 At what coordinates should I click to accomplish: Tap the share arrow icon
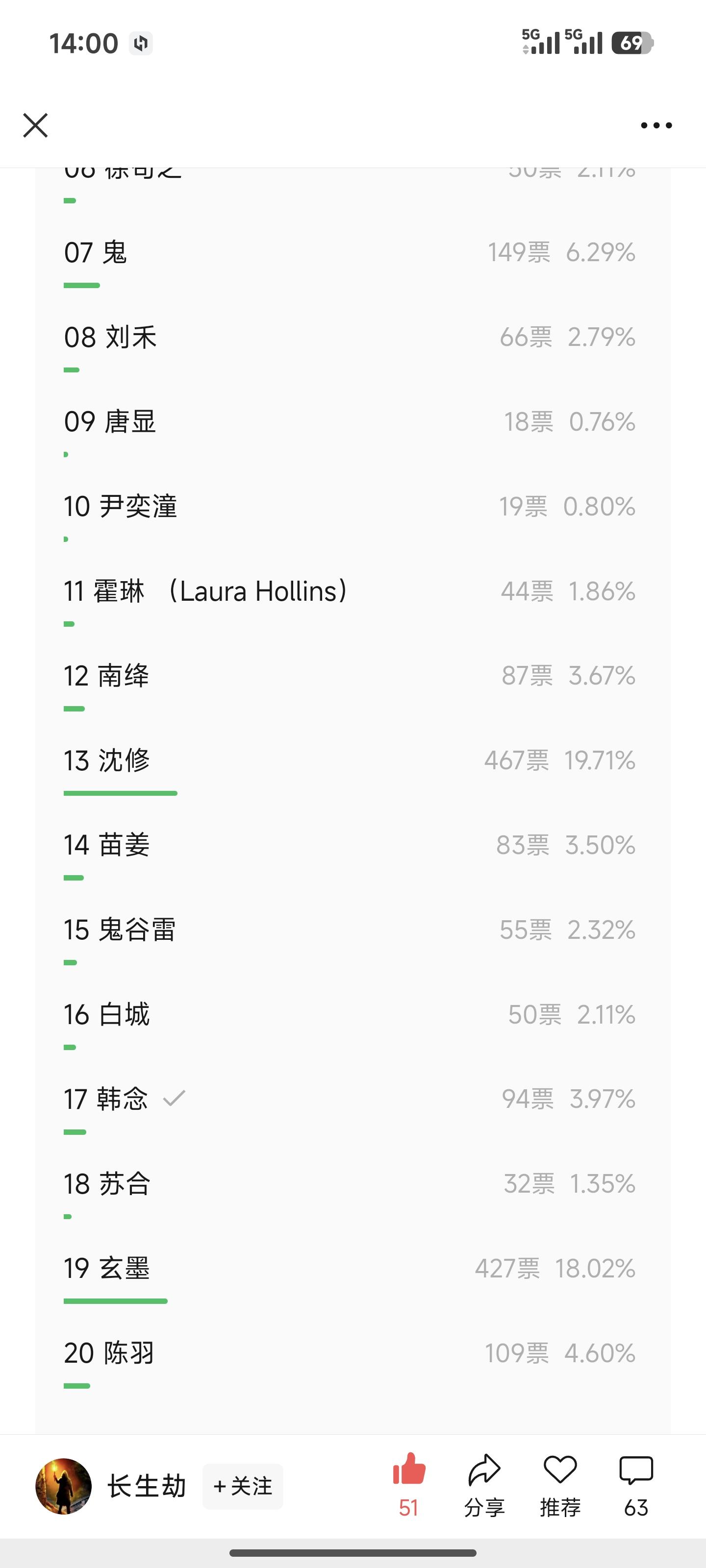(484, 1470)
